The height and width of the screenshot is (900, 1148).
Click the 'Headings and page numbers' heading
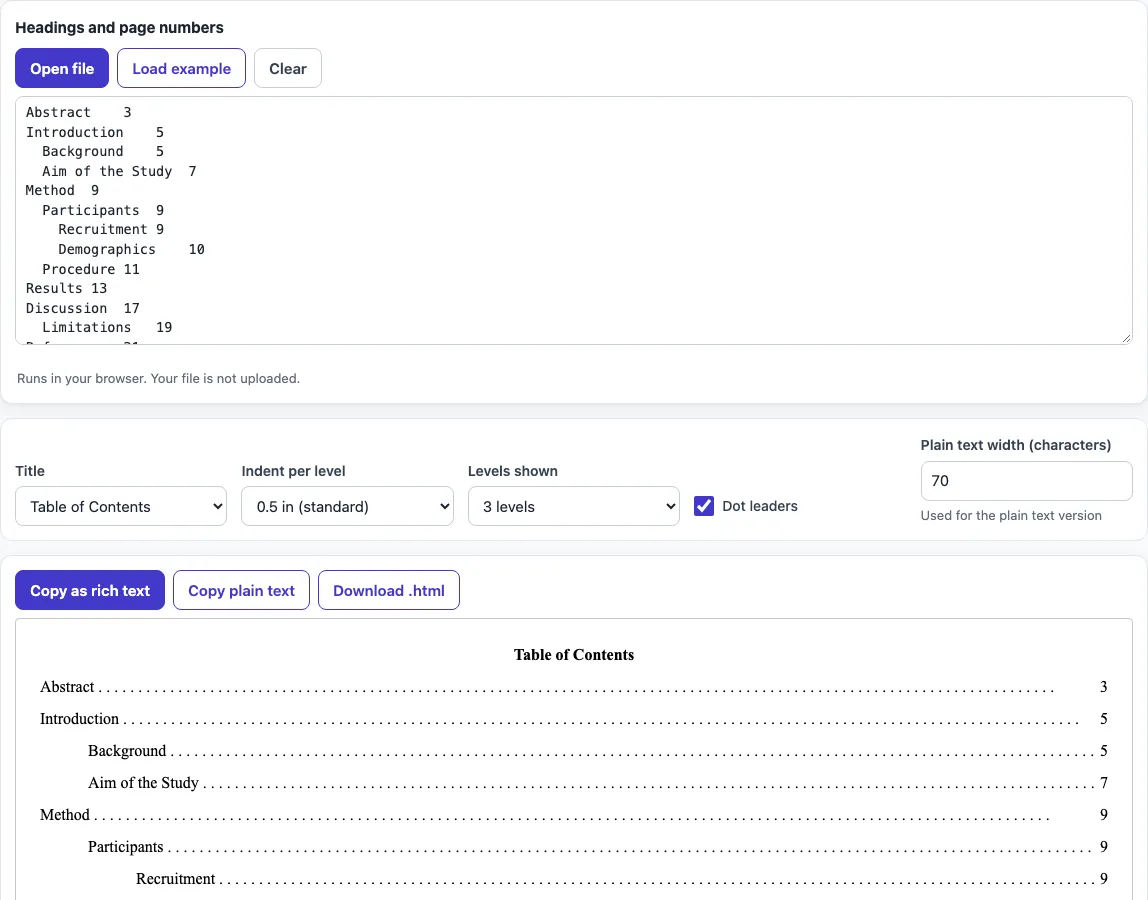click(x=119, y=28)
